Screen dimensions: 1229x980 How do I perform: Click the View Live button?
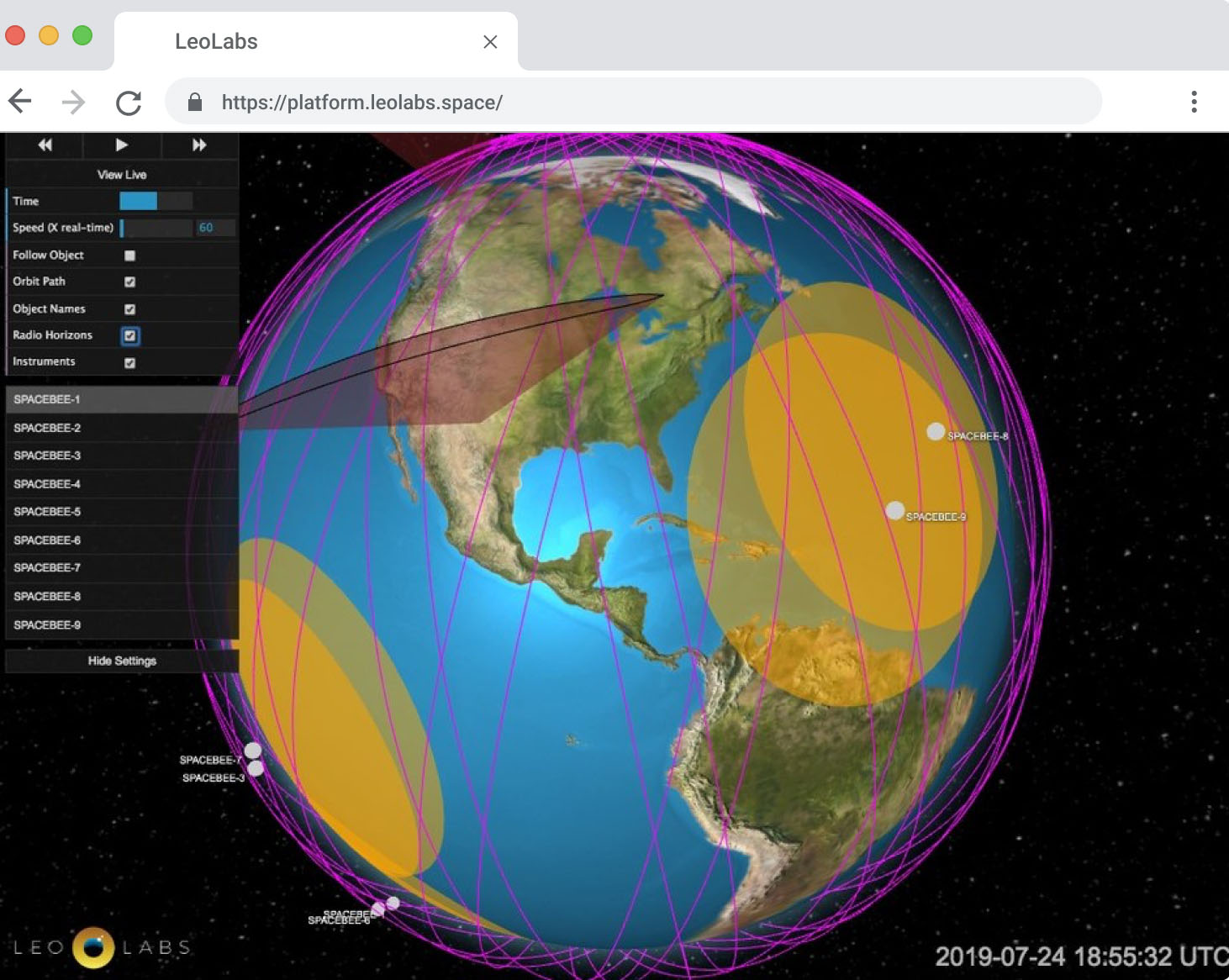pyautogui.click(x=122, y=174)
